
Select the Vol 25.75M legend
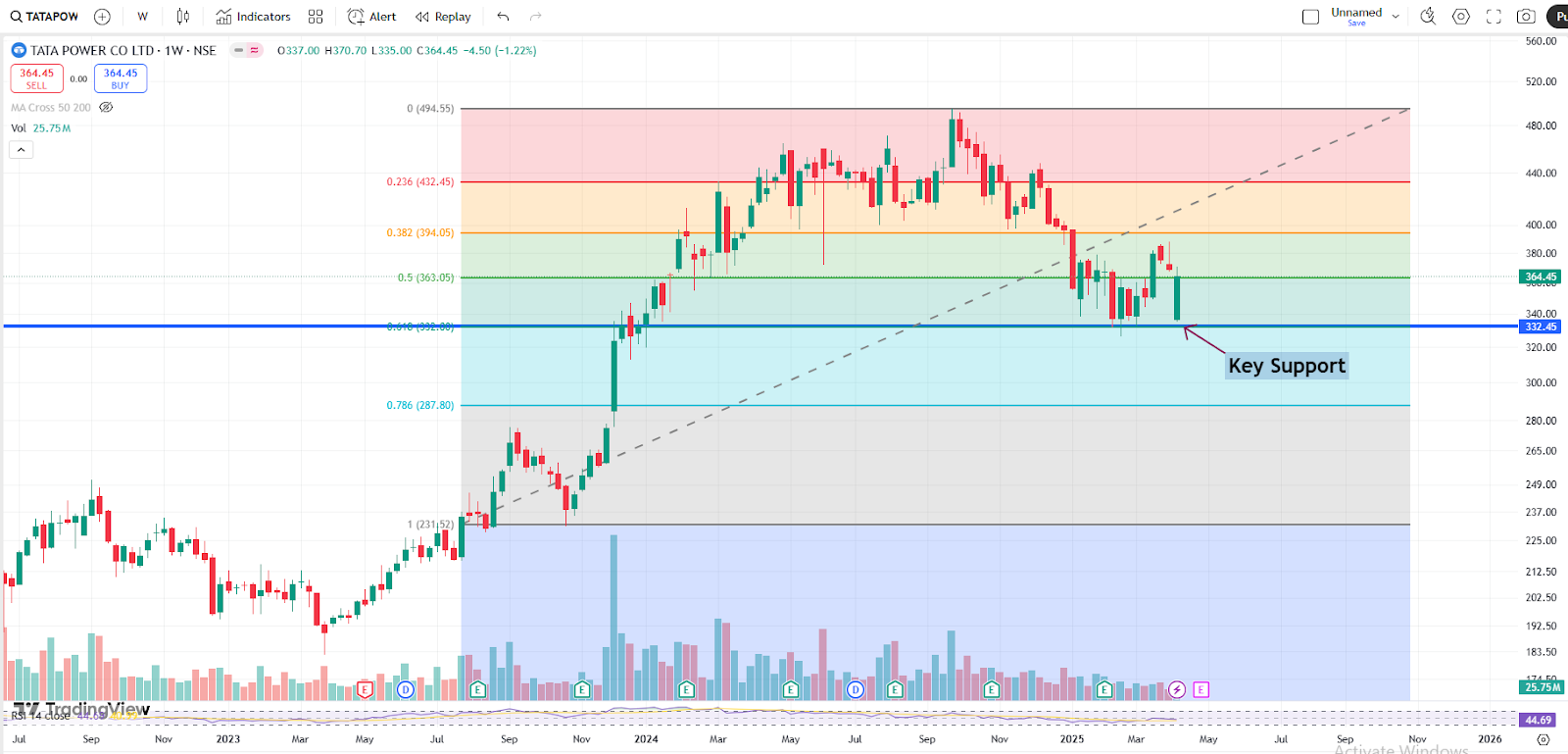[x=41, y=128]
